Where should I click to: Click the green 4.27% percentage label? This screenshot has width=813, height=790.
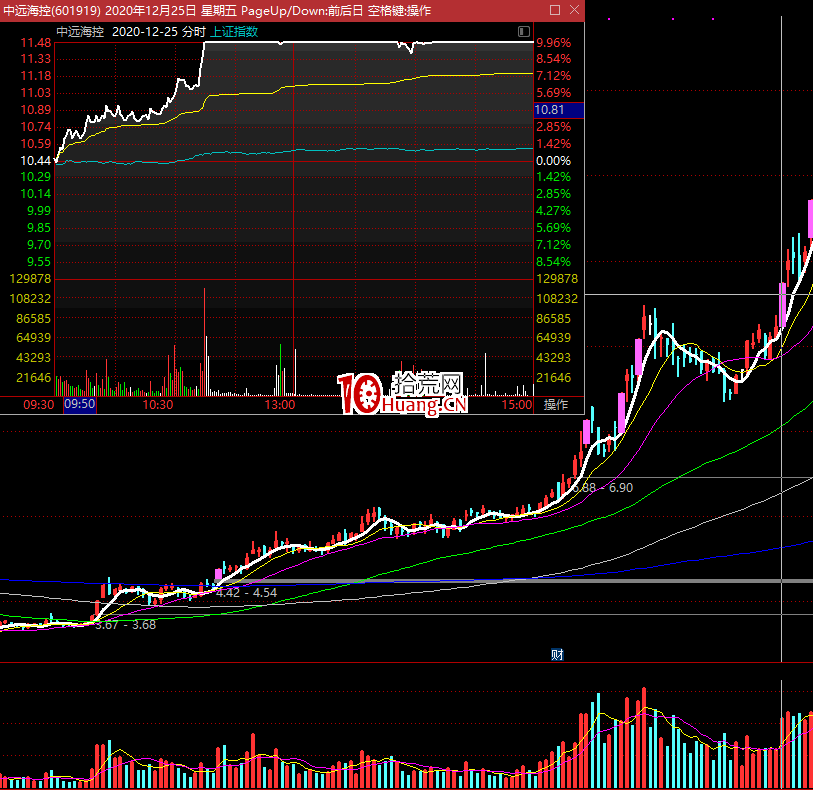point(553,211)
